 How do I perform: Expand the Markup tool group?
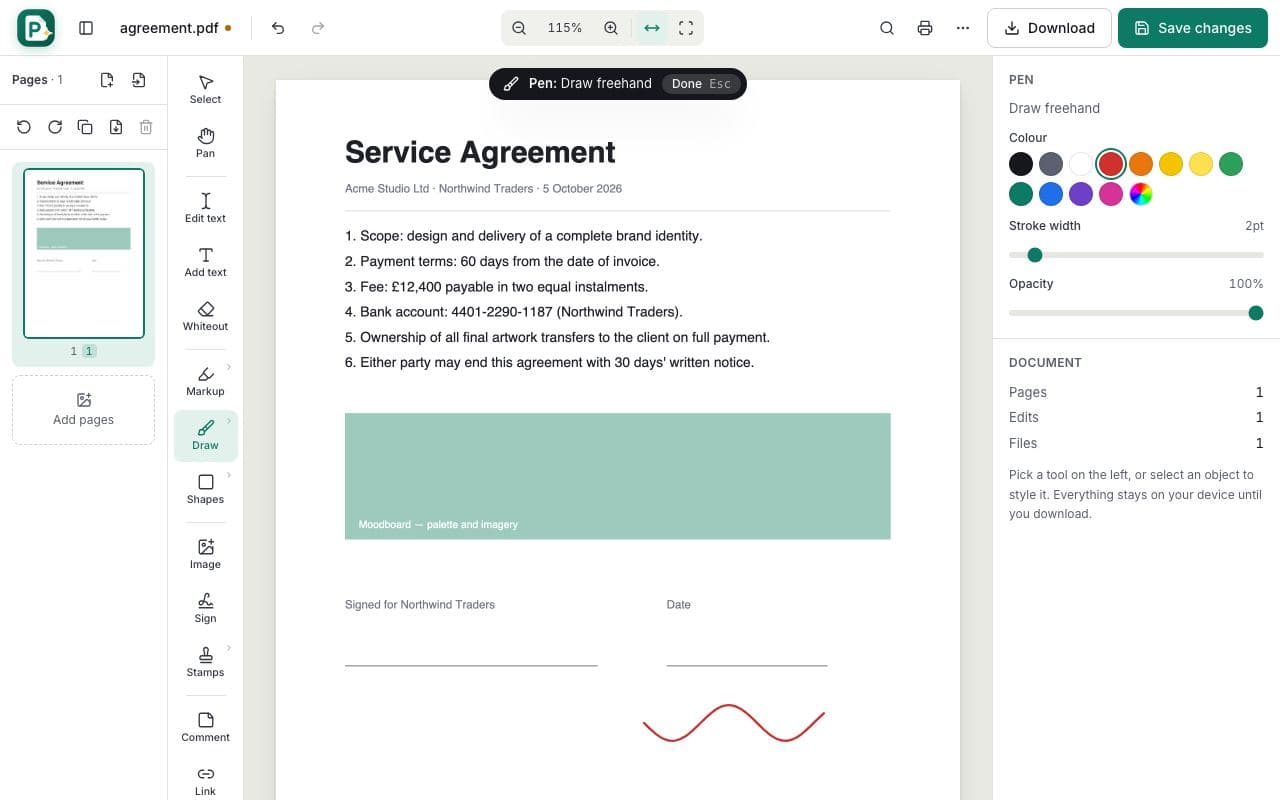(x=229, y=368)
